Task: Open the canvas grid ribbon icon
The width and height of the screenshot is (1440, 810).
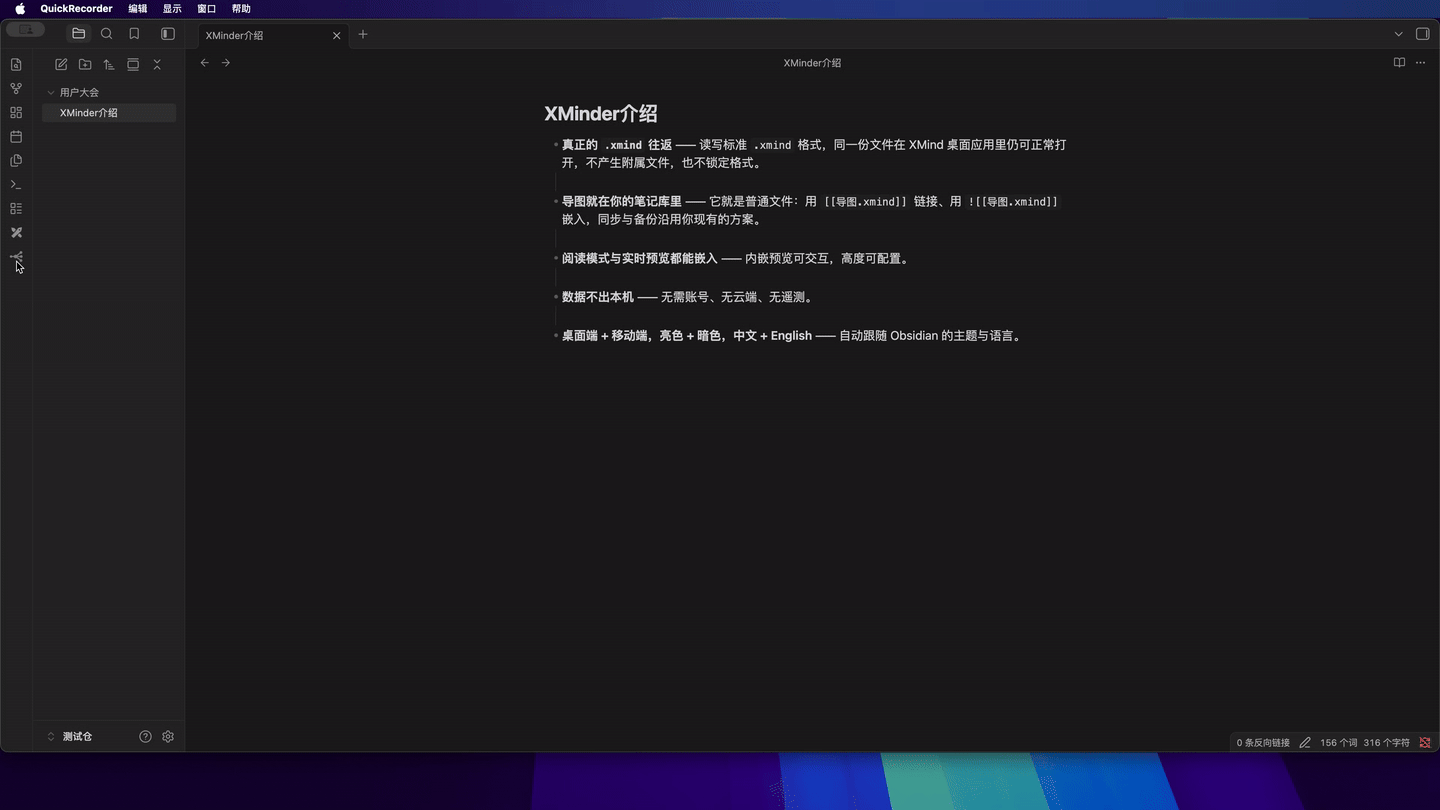Action: (x=16, y=112)
